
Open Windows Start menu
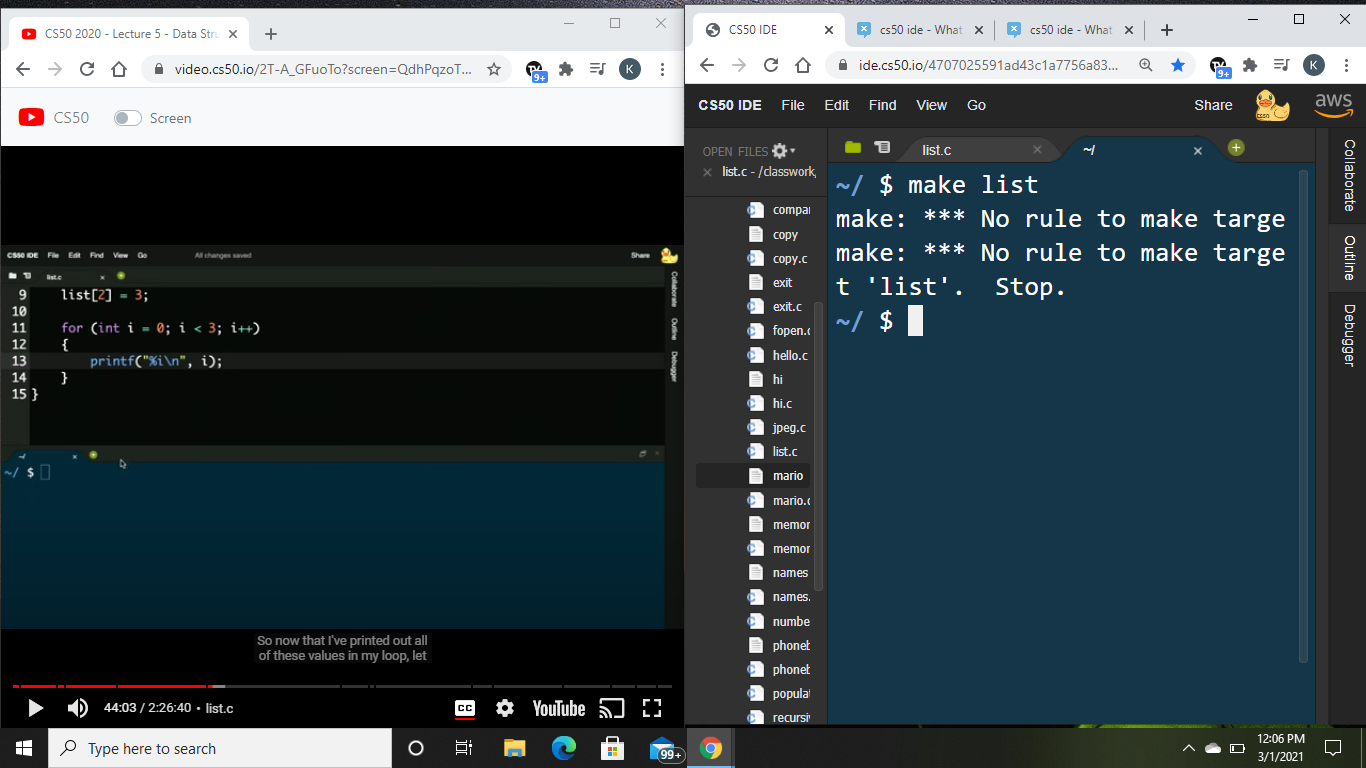coord(24,748)
